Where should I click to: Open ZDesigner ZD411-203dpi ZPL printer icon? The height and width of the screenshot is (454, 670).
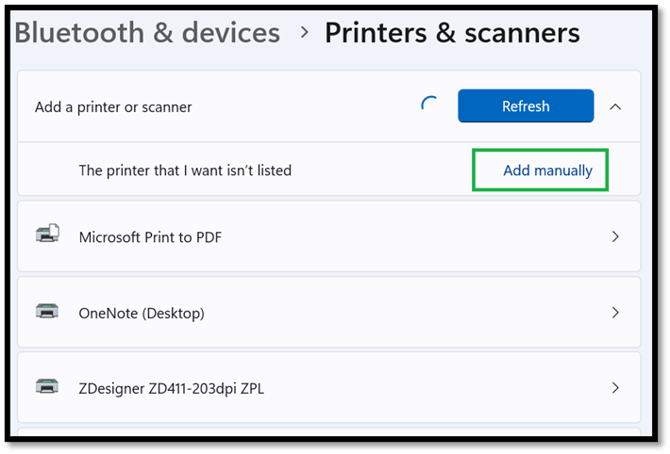[47, 386]
